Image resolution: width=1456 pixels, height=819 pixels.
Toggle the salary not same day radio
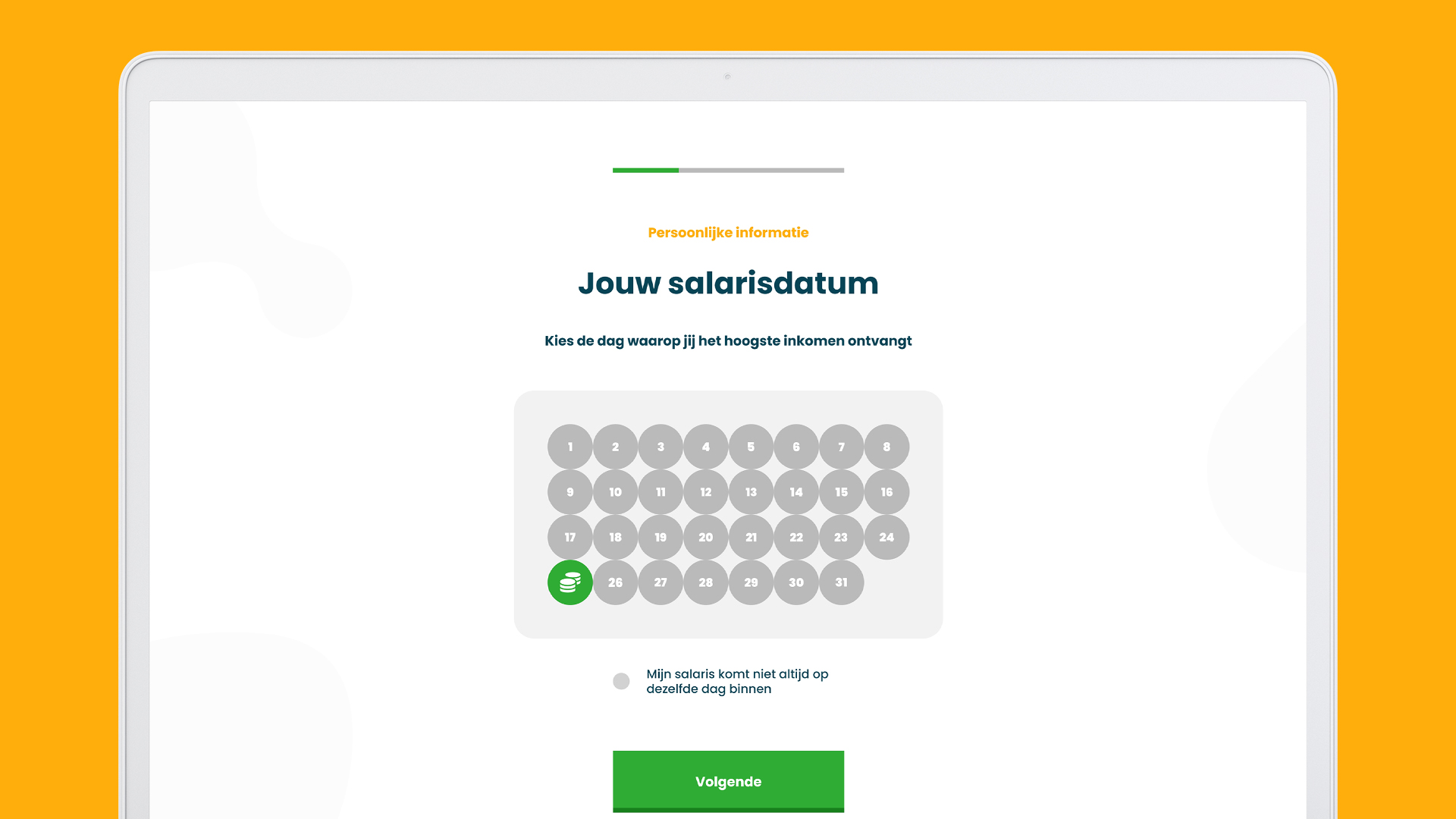click(x=621, y=681)
